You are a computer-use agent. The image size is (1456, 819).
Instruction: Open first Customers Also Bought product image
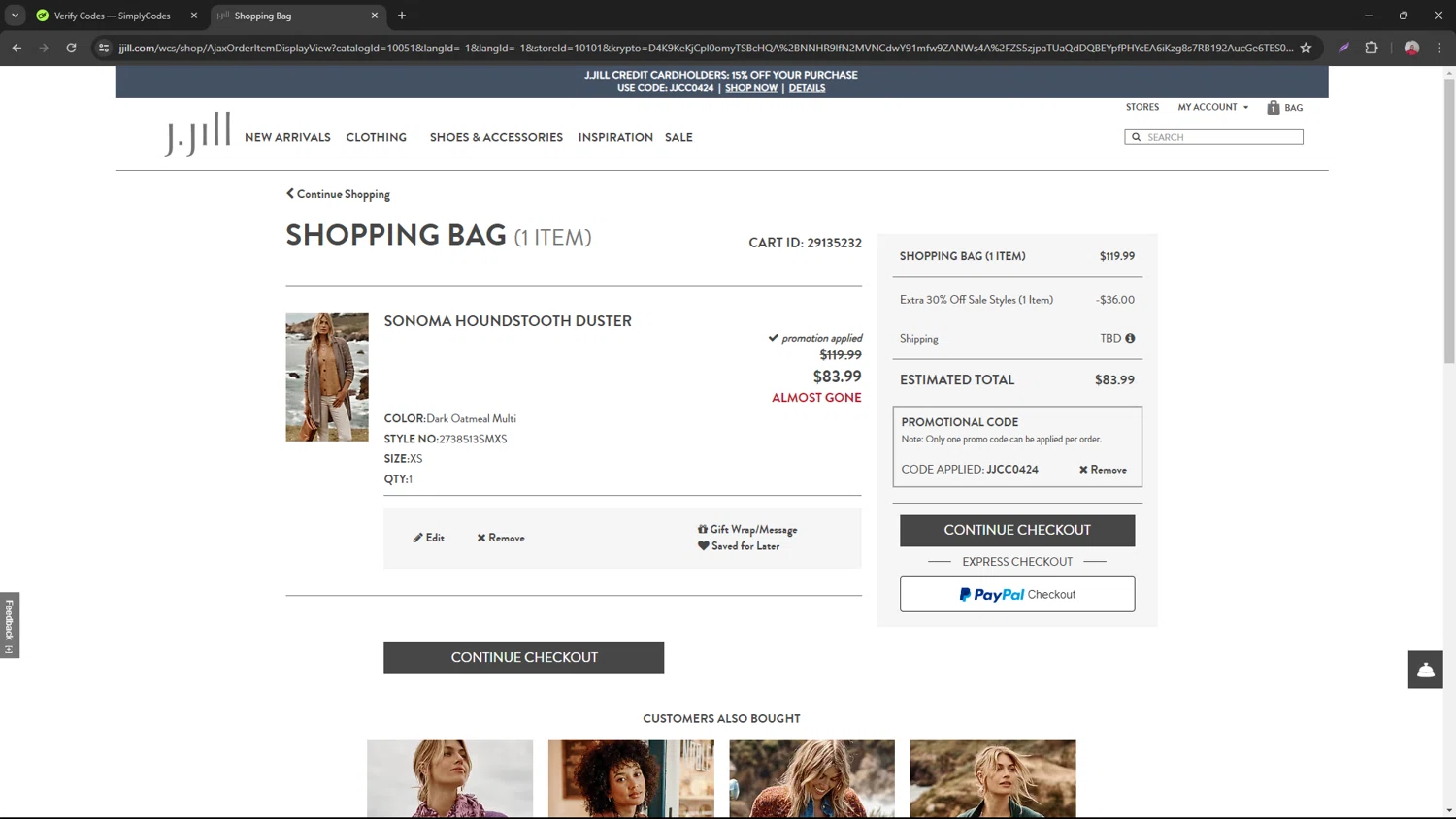pos(449,779)
